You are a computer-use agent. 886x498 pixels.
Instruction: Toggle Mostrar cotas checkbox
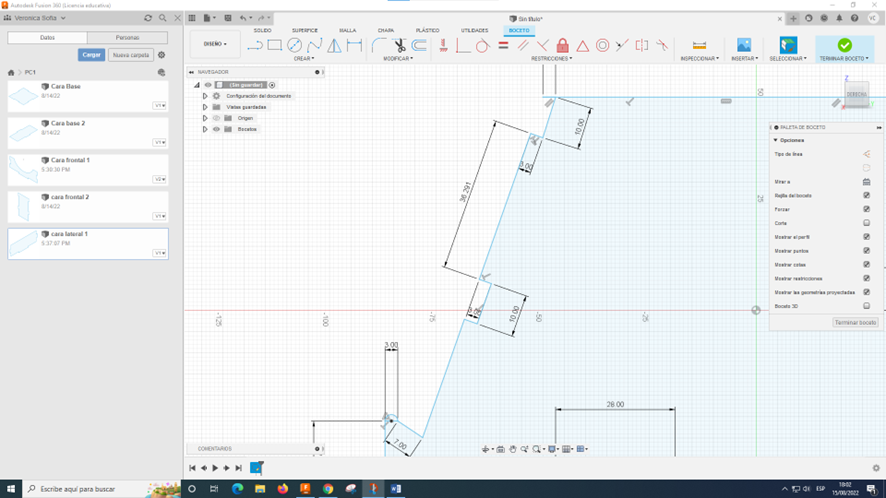866,265
